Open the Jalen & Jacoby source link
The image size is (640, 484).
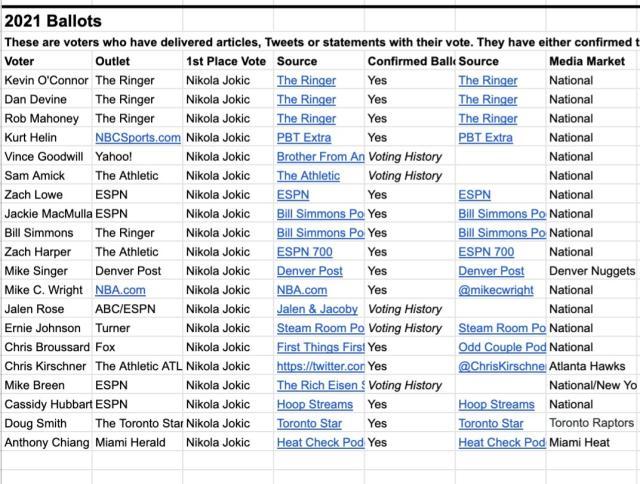point(318,309)
